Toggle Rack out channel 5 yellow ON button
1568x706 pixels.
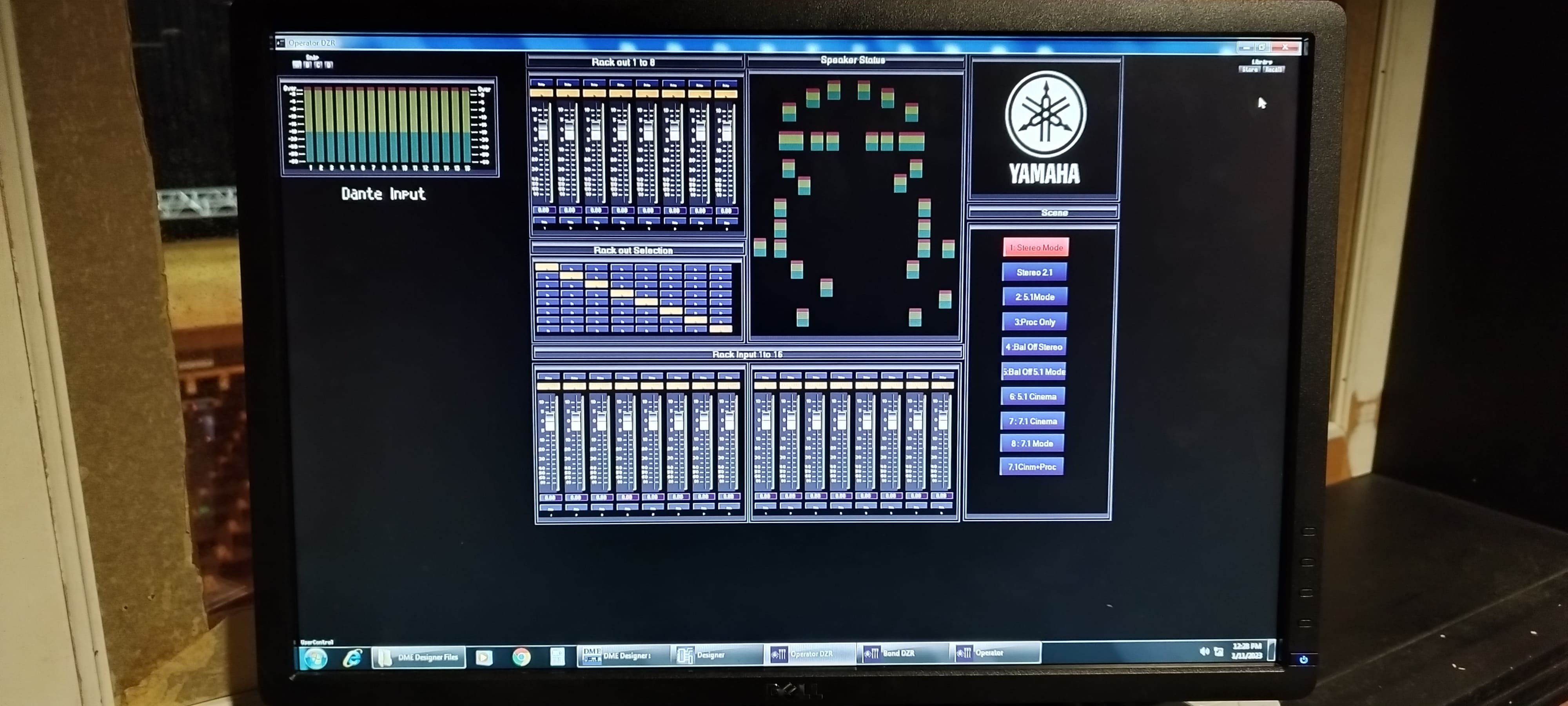pos(647,94)
